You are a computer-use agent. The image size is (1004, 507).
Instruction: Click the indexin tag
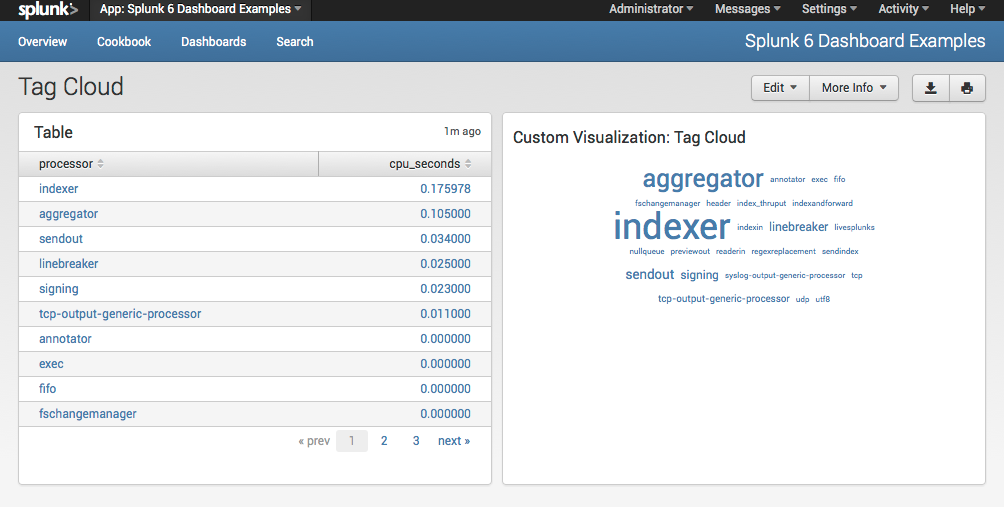pyautogui.click(x=750, y=227)
